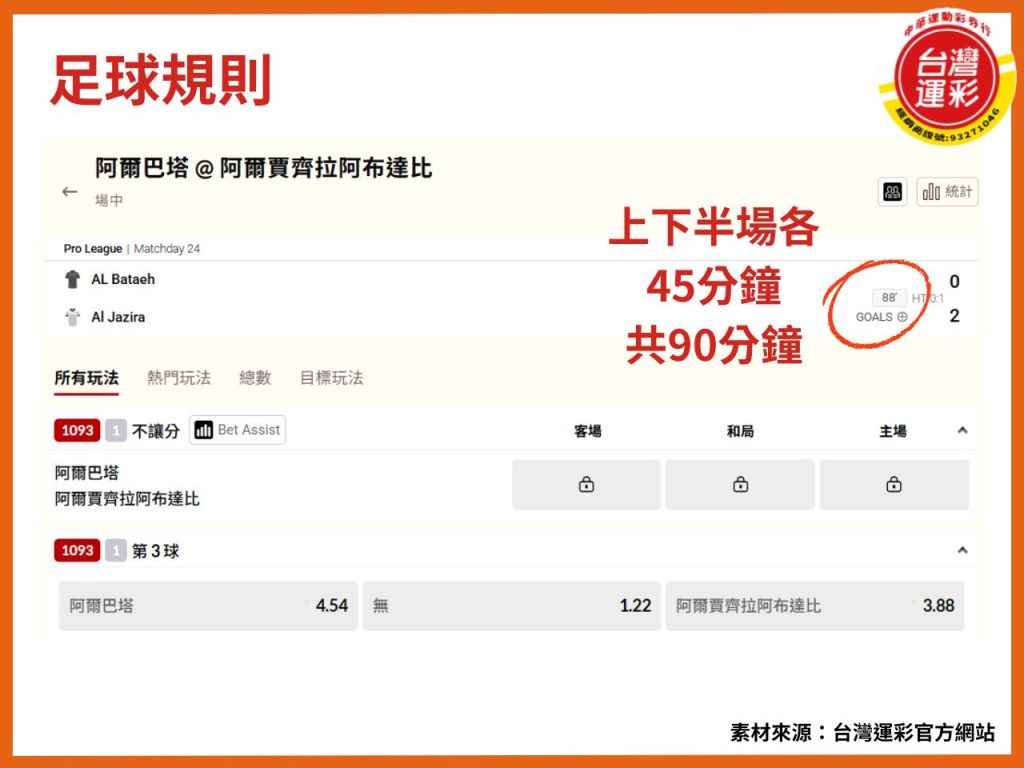Image resolution: width=1024 pixels, height=768 pixels.
Task: Open the 統計 statistics button
Action: tap(947, 192)
